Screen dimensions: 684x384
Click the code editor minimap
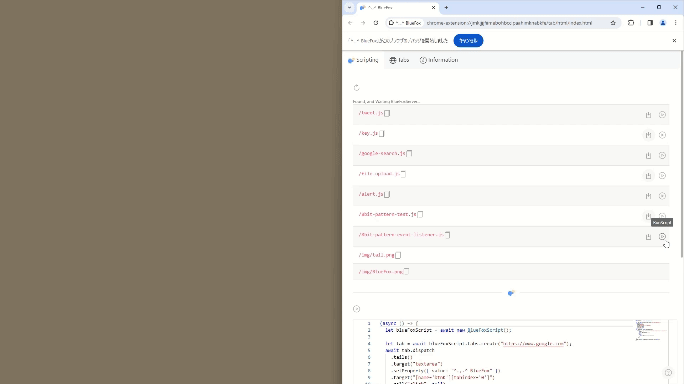651,330
